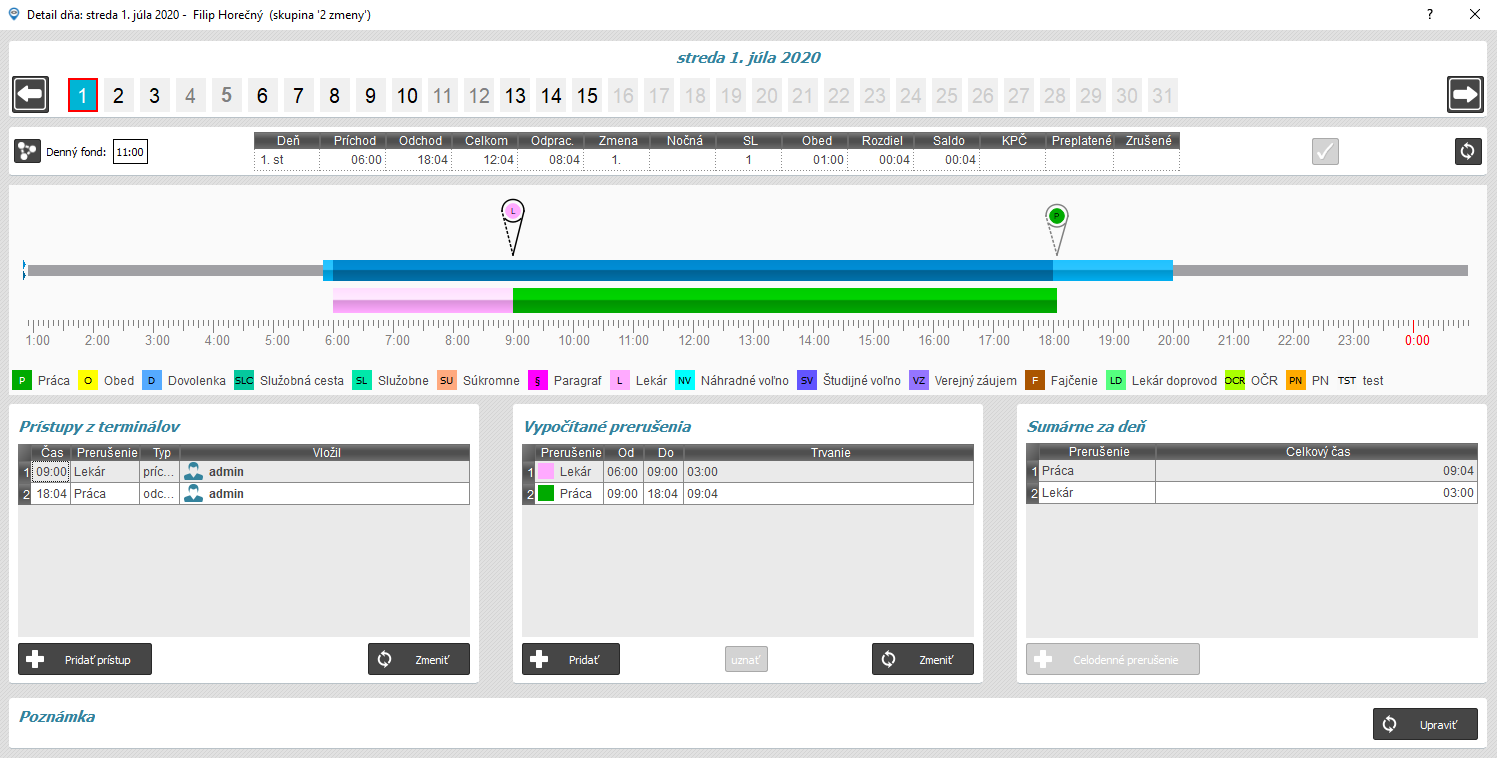Click the daily fund group icon

pos(28,152)
